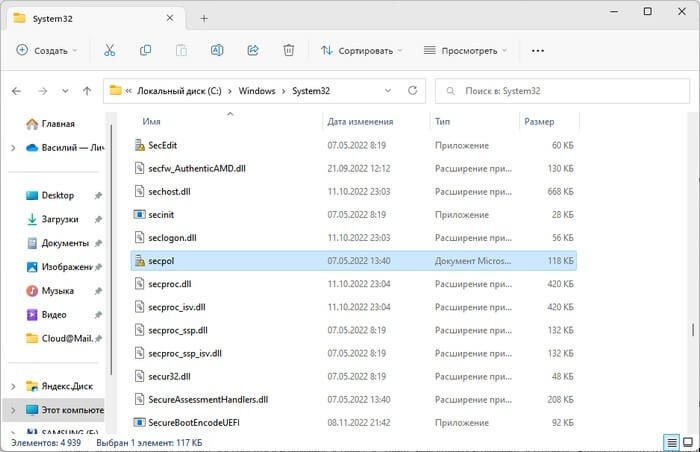The width and height of the screenshot is (700, 452).
Task: Open the Создать (Create) dropdown
Action: coord(47,50)
